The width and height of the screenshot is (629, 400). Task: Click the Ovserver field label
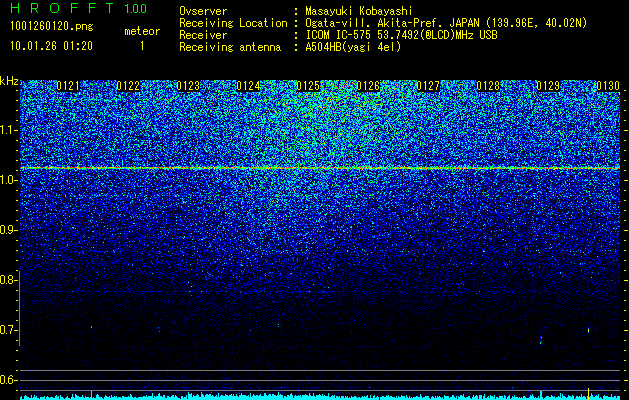203,11
